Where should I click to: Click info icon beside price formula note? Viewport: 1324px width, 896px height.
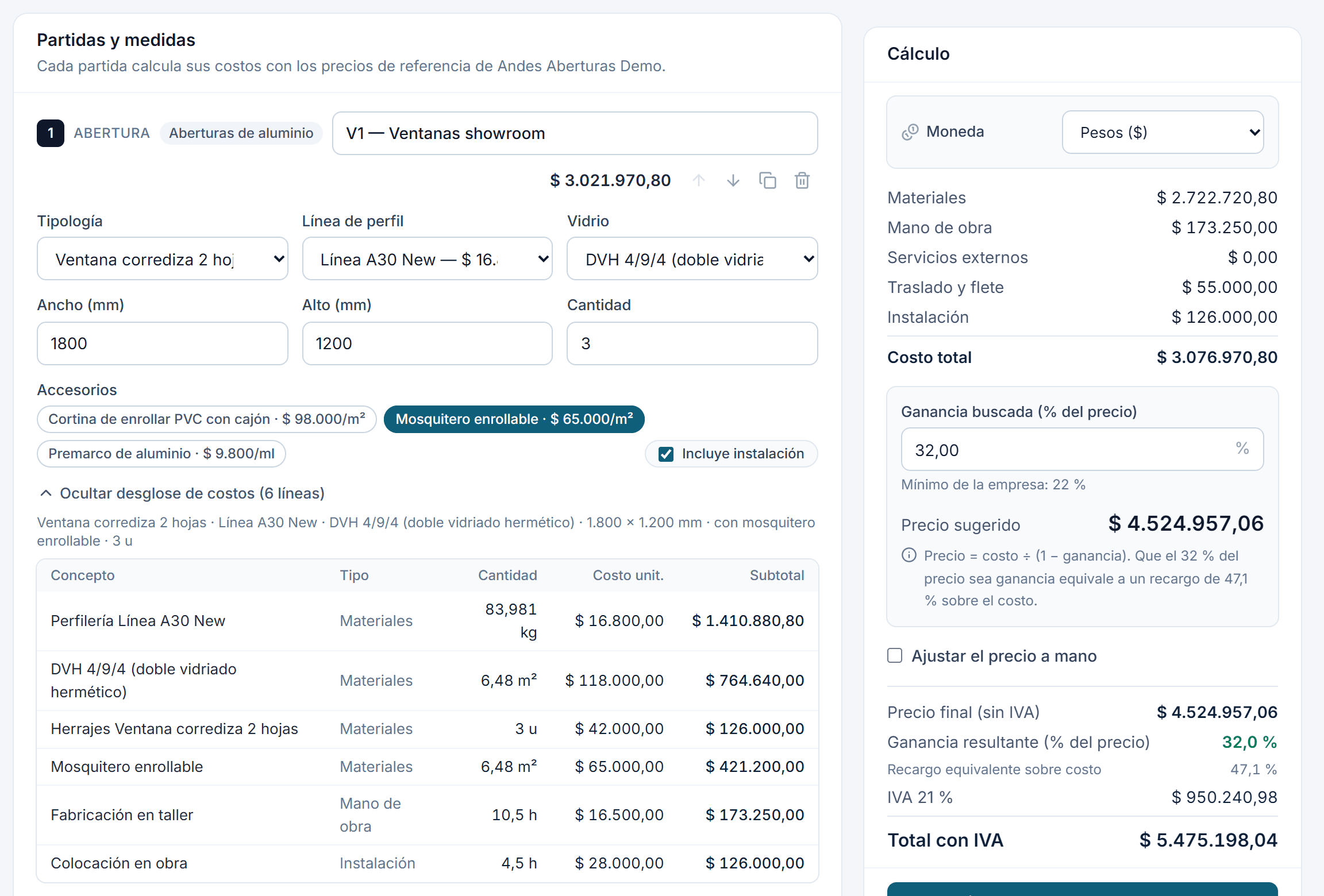[909, 555]
